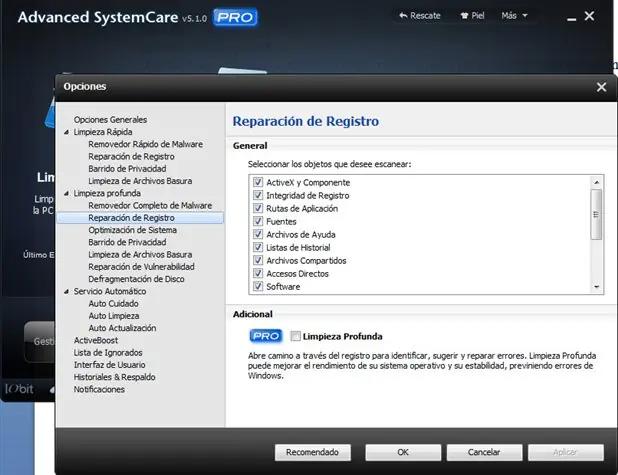
Task: Select Opciones Generales in the tree
Action: coord(110,120)
